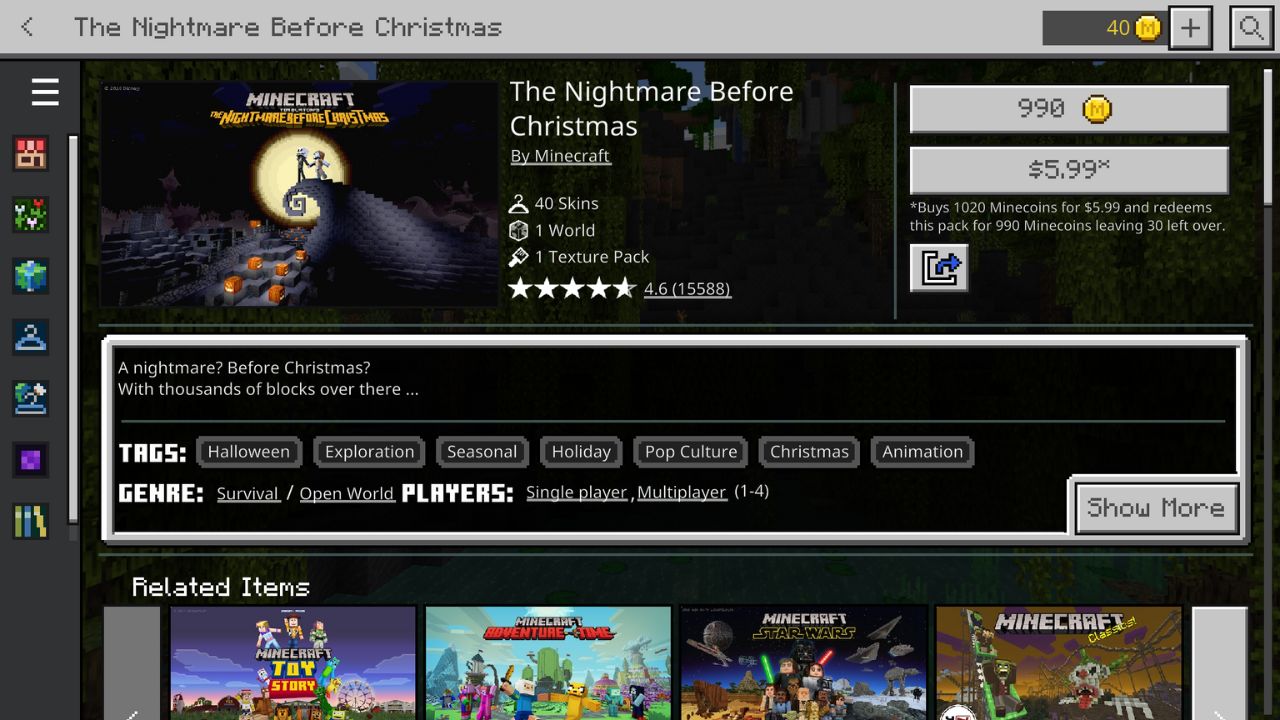Select the Pop Culture tag
This screenshot has width=1280, height=720.
pos(691,452)
